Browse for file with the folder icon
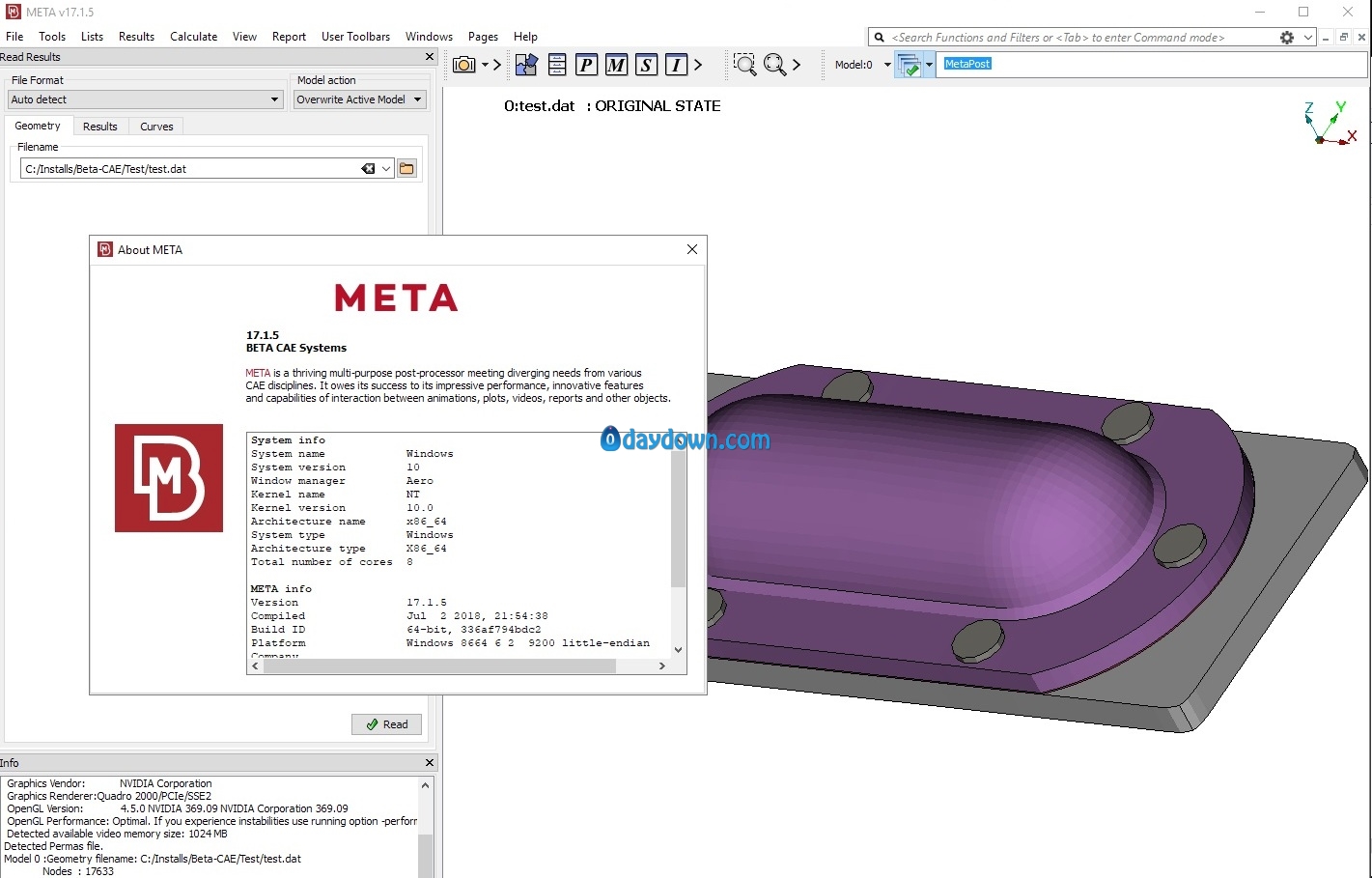1372x878 pixels. (x=406, y=168)
